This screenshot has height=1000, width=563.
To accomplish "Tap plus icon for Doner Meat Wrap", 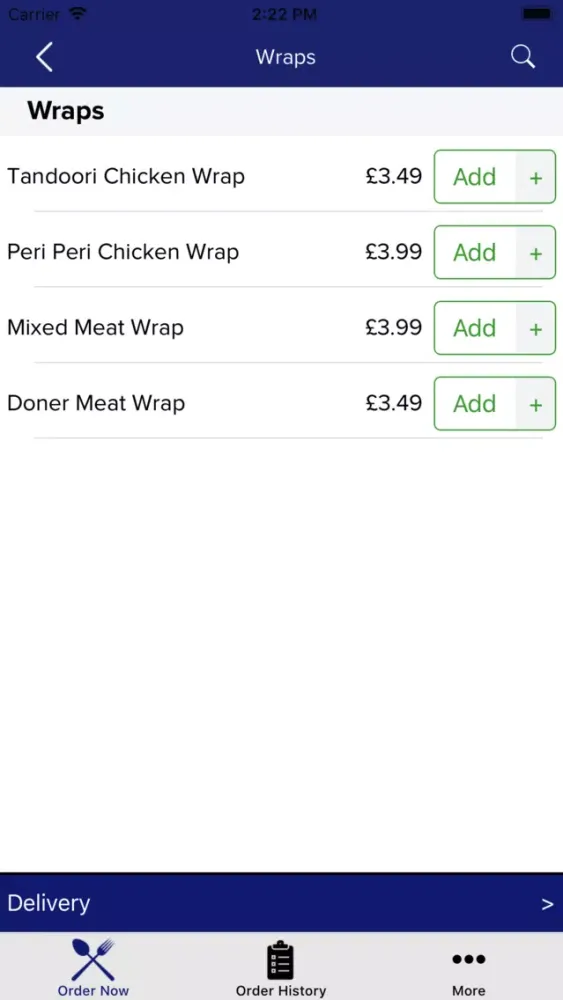I will click(536, 404).
